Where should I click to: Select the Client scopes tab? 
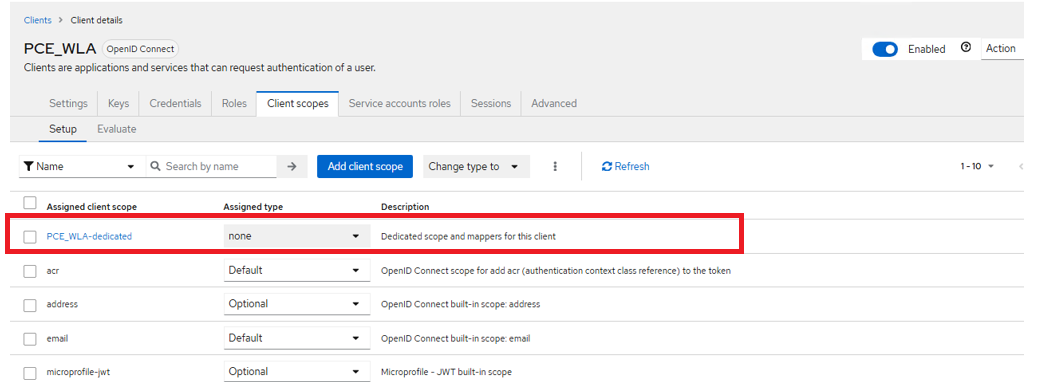(x=298, y=103)
